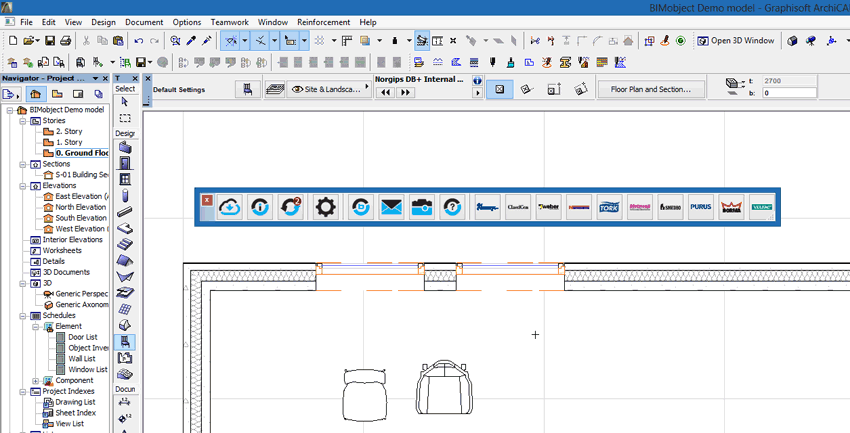The width and height of the screenshot is (850, 433).
Task: Click the weber brand button
Action: point(548,207)
